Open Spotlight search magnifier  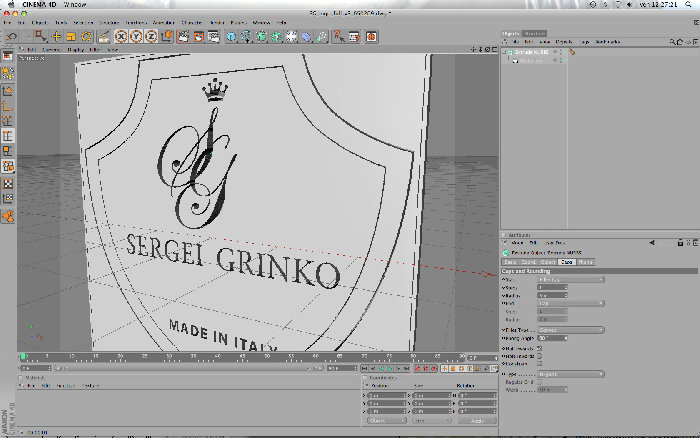[x=688, y=4]
